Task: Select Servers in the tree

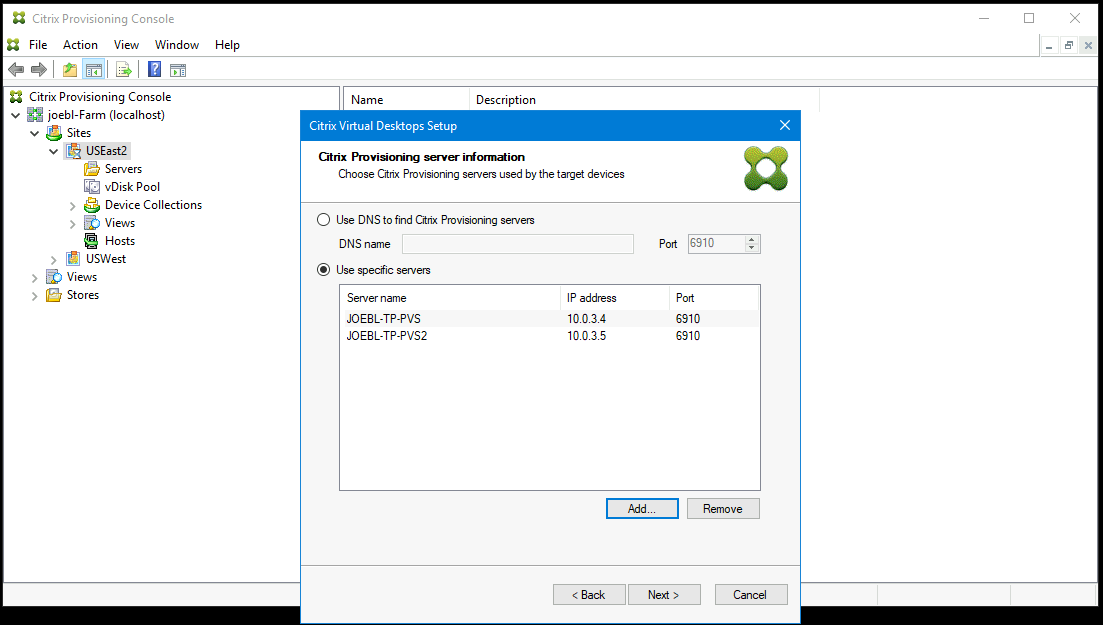Action: [123, 169]
